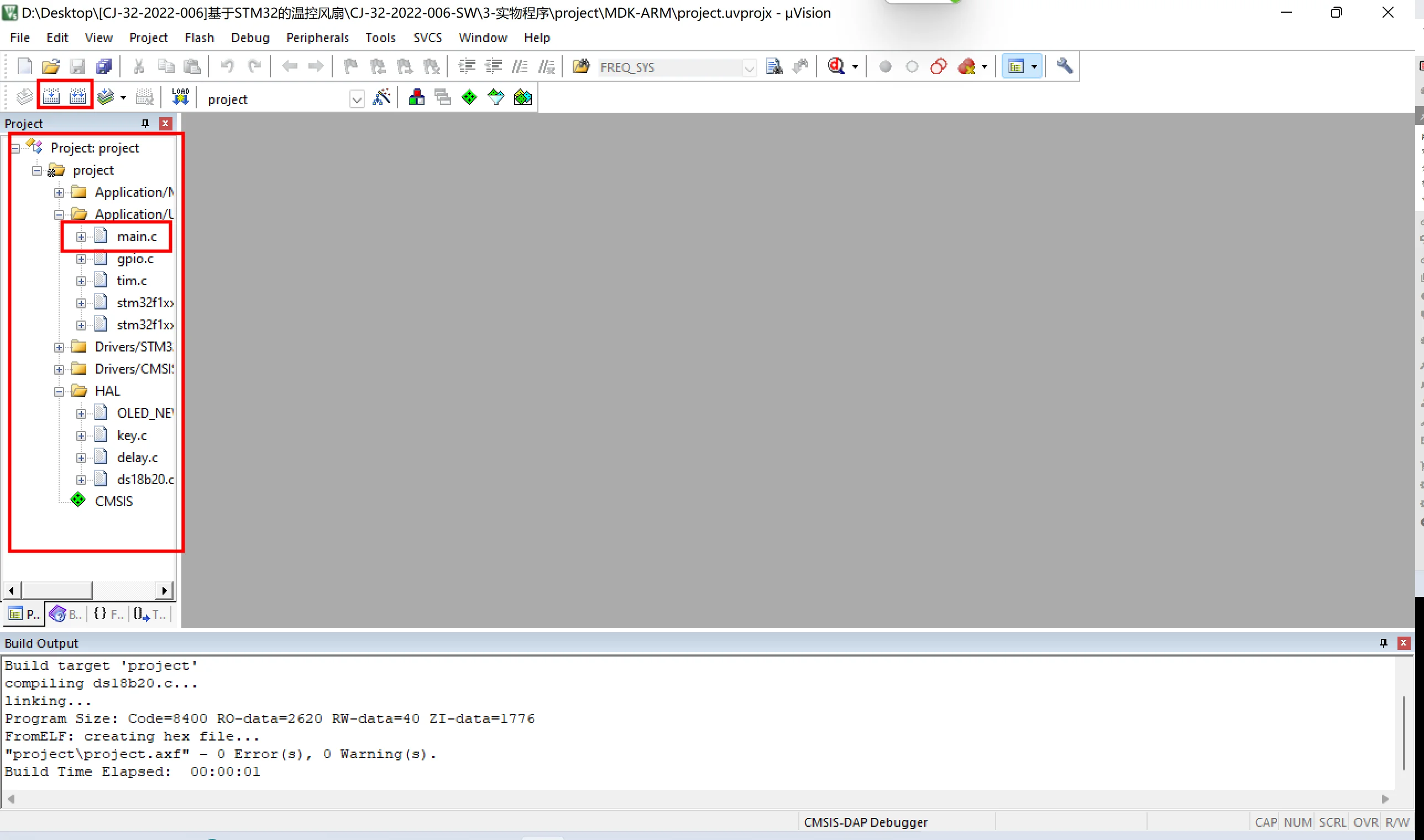Open Options for Target magic wand
1424x840 pixels.
pyautogui.click(x=382, y=97)
